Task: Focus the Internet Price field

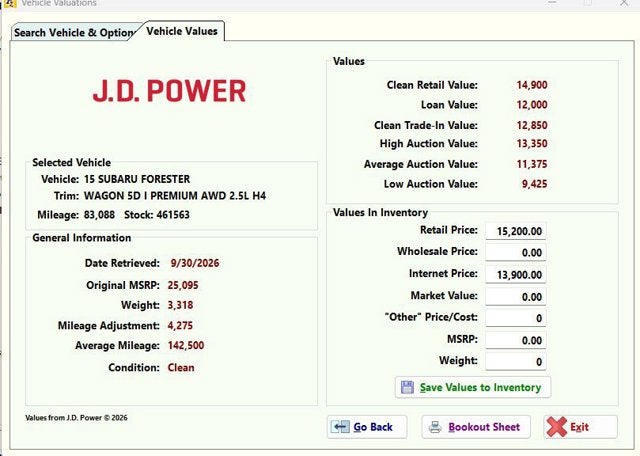Action: [x=516, y=275]
